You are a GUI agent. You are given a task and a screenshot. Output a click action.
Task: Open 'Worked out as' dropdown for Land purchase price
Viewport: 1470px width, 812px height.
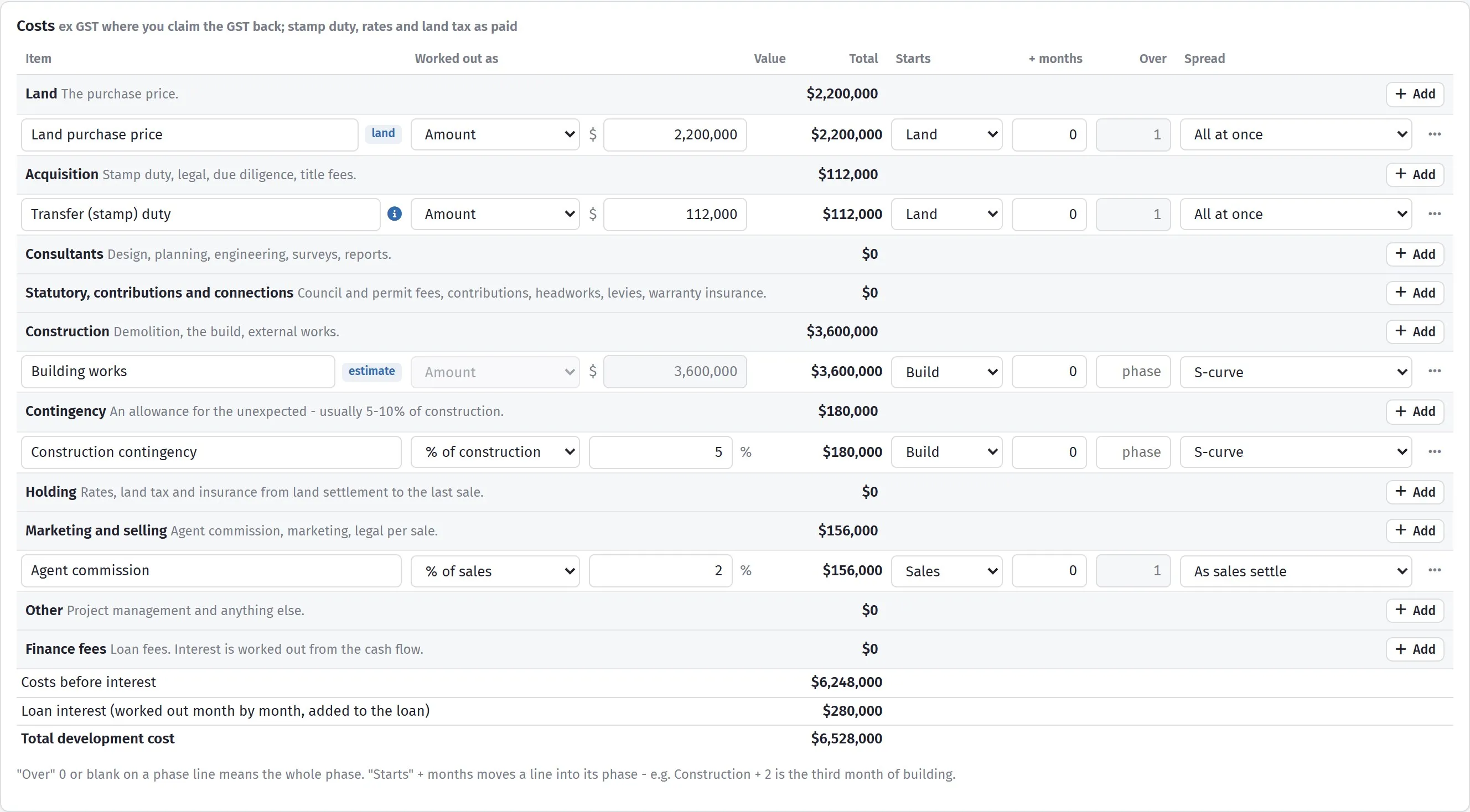(495, 134)
